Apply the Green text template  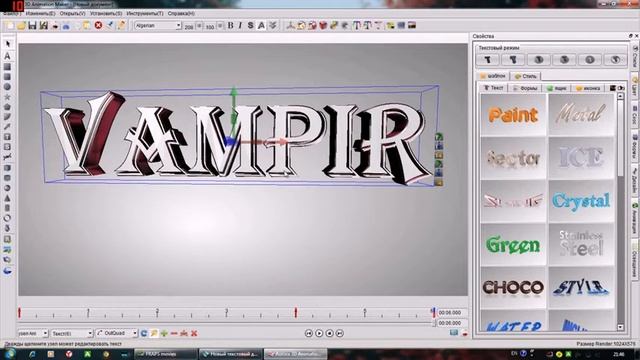click(513, 244)
